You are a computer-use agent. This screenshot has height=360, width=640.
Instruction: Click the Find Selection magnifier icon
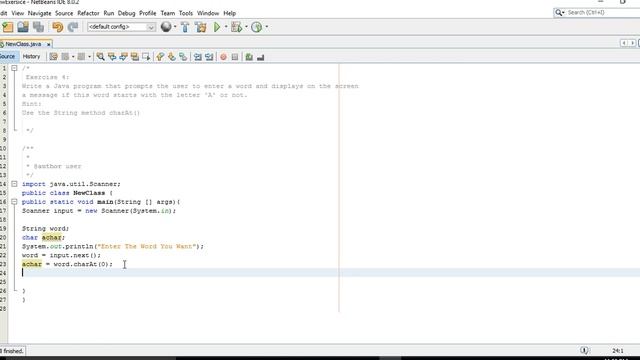coord(100,57)
